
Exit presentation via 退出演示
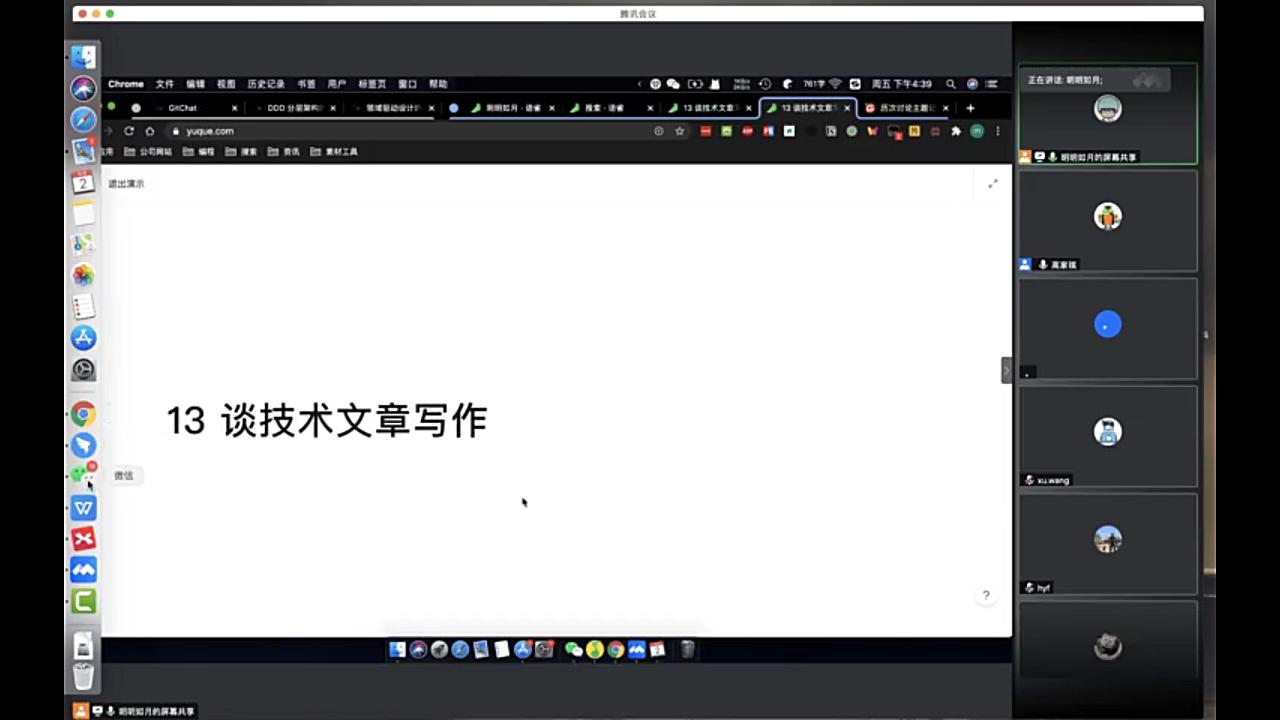pyautogui.click(x=126, y=184)
